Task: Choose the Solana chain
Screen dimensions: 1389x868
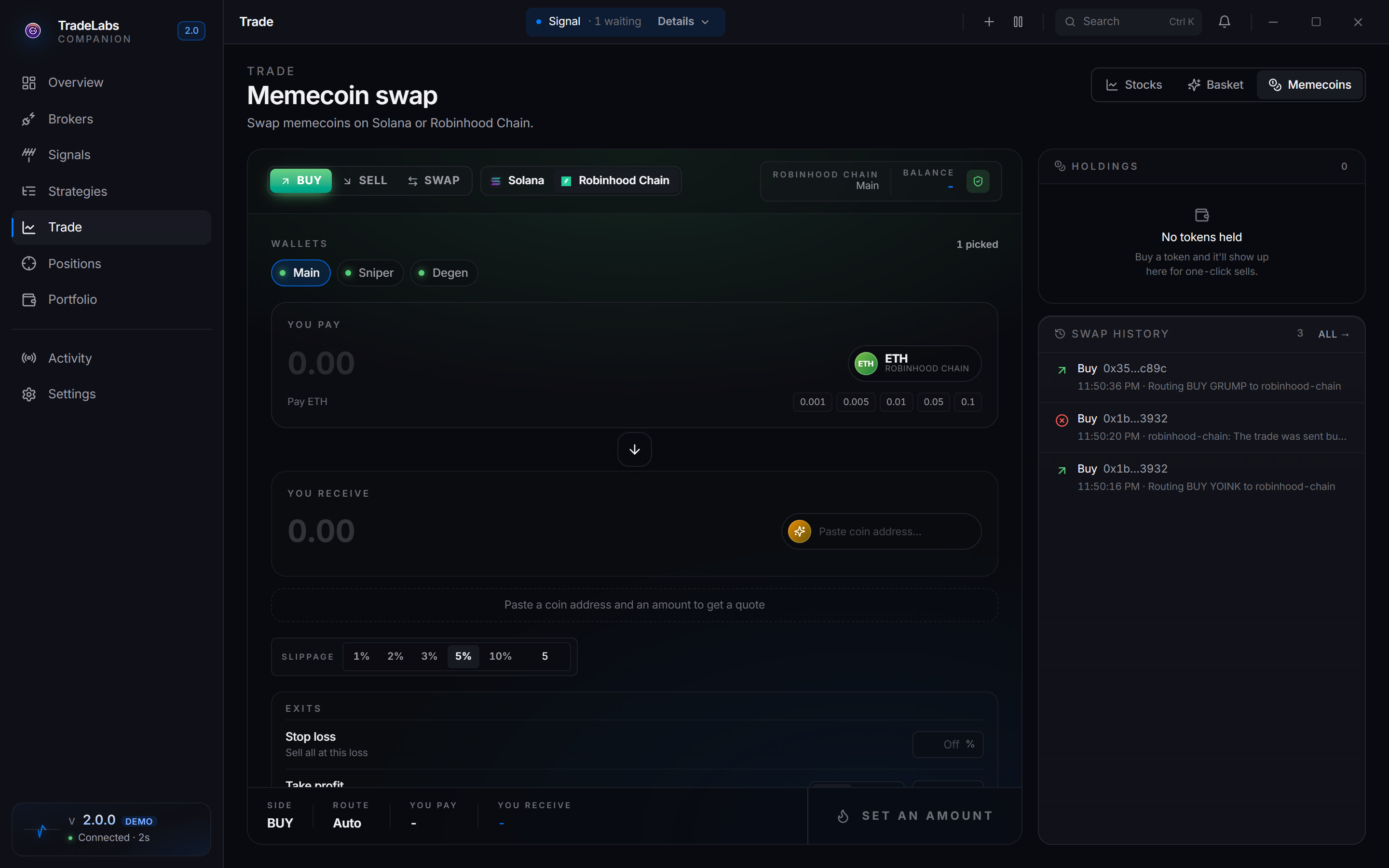Action: click(x=517, y=181)
